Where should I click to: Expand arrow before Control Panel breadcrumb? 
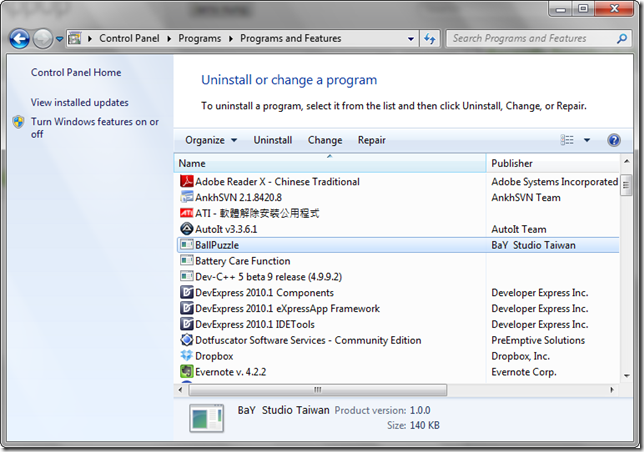90,39
